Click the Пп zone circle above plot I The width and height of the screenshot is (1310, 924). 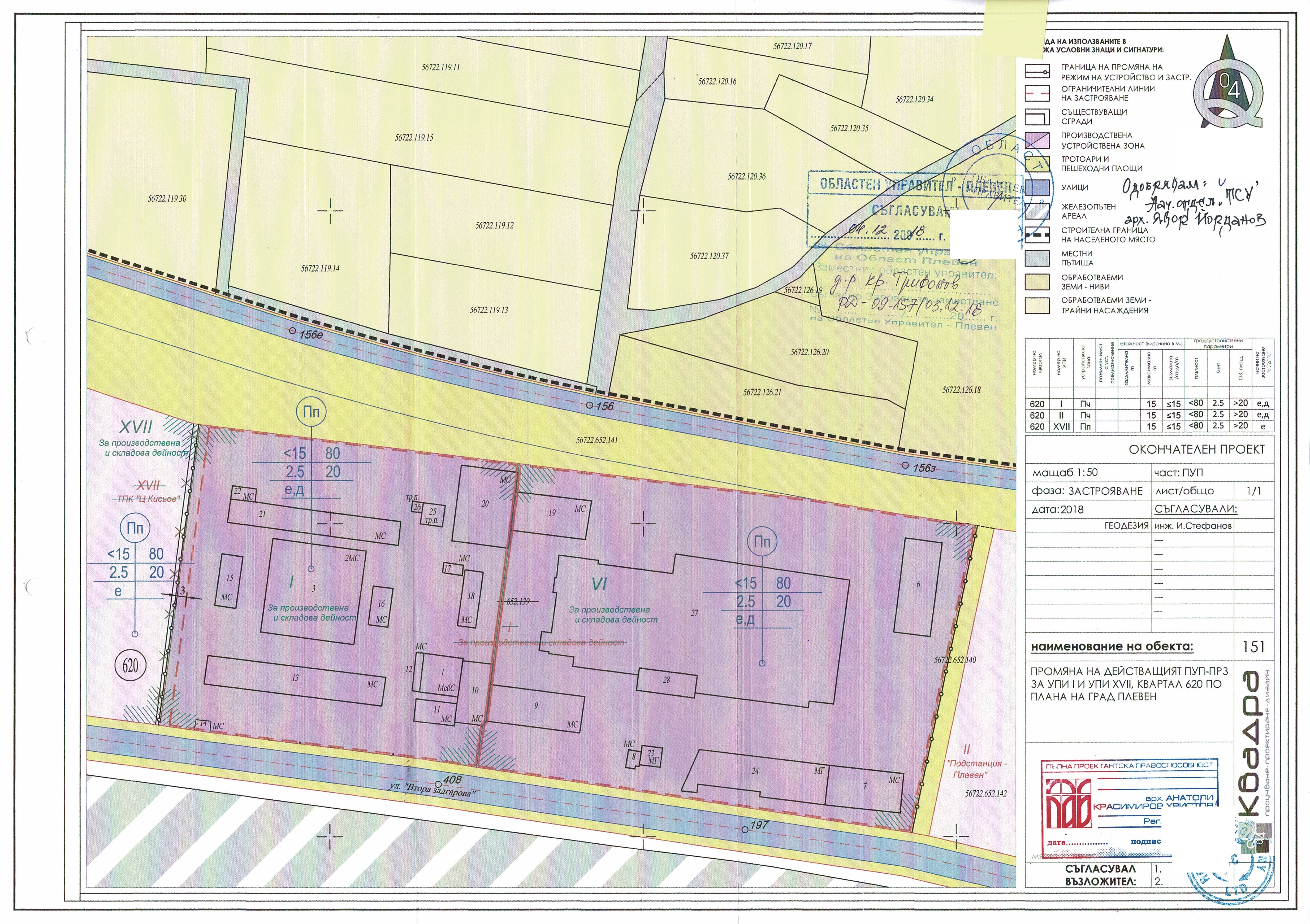pyautogui.click(x=311, y=412)
